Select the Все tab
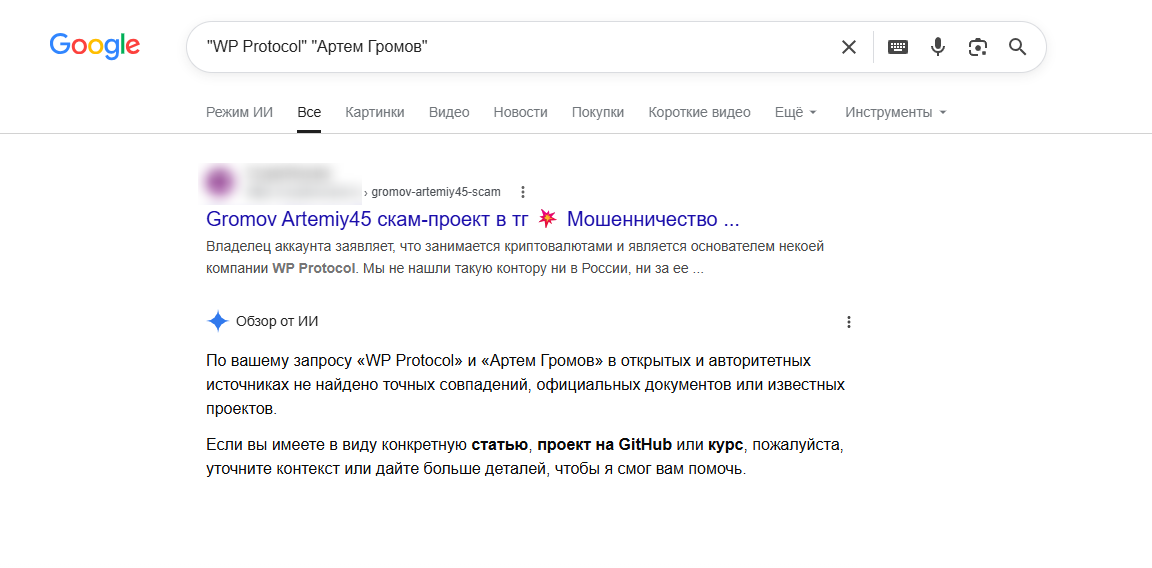 point(309,112)
